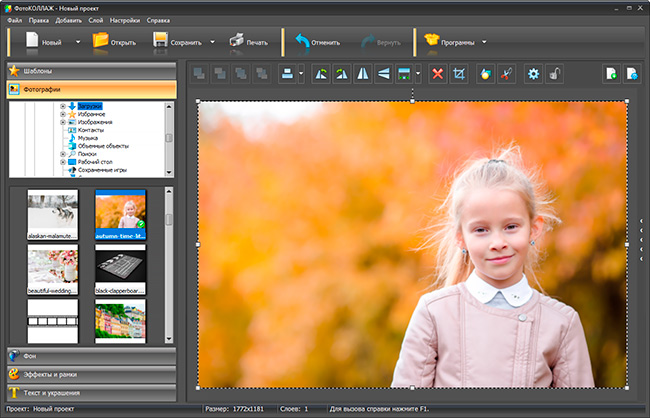The width and height of the screenshot is (650, 418).
Task: Select the beautiful-wedding thumbnail
Action: (x=53, y=269)
